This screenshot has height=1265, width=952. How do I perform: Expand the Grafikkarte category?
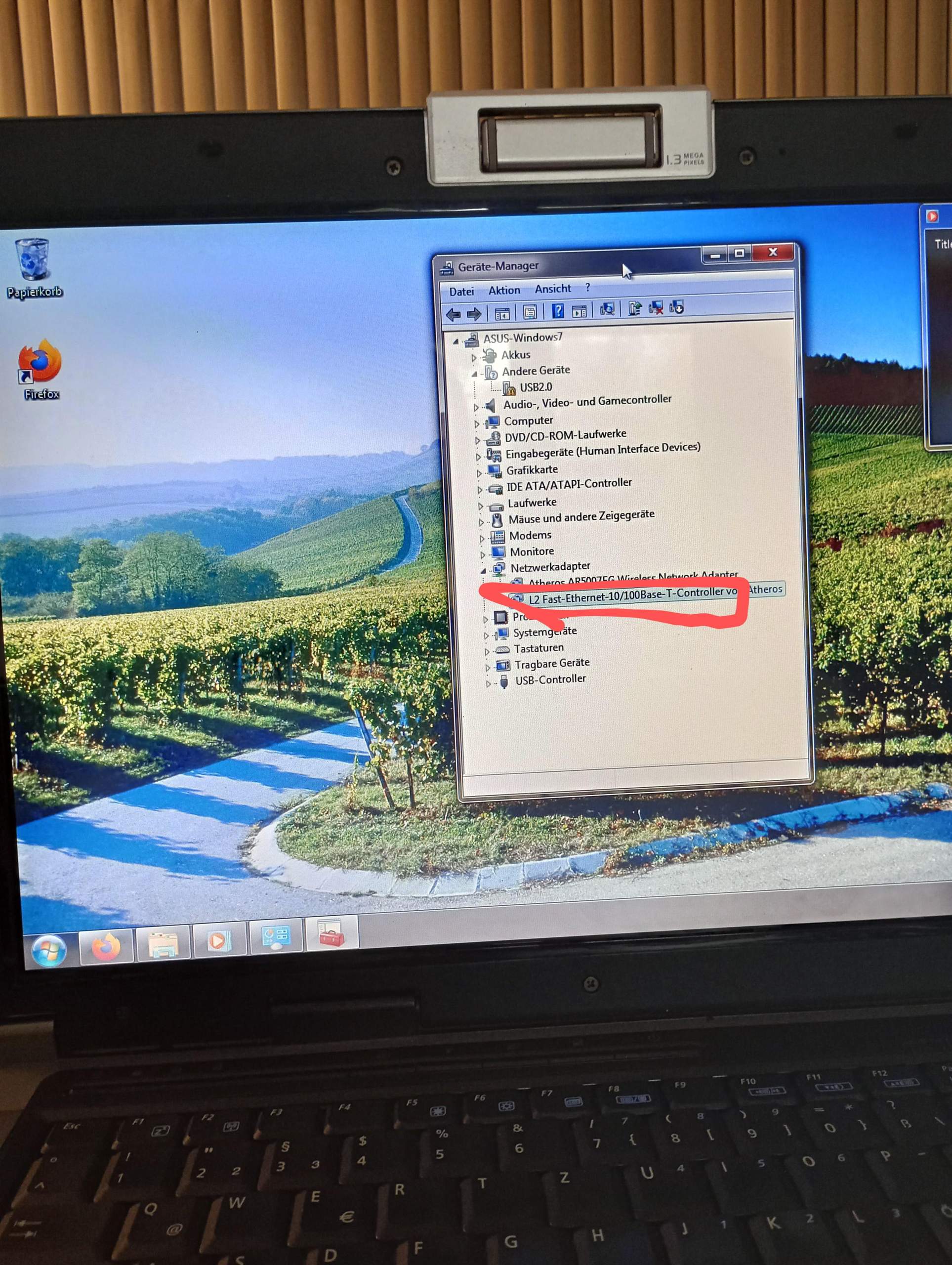[x=479, y=473]
